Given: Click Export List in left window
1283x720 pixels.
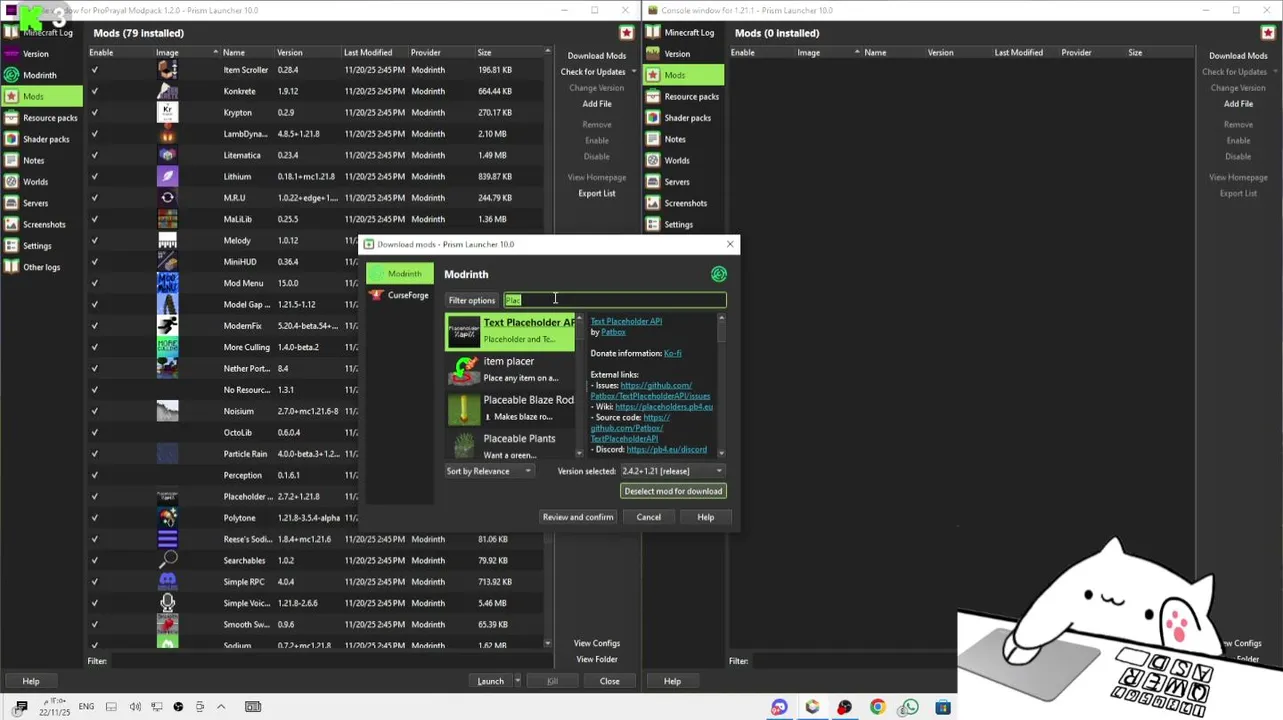Looking at the screenshot, I should click(x=597, y=193).
